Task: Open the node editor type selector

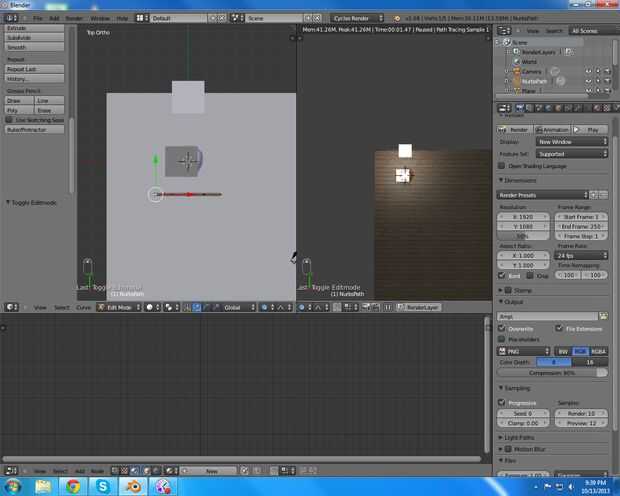Action: tap(11, 470)
